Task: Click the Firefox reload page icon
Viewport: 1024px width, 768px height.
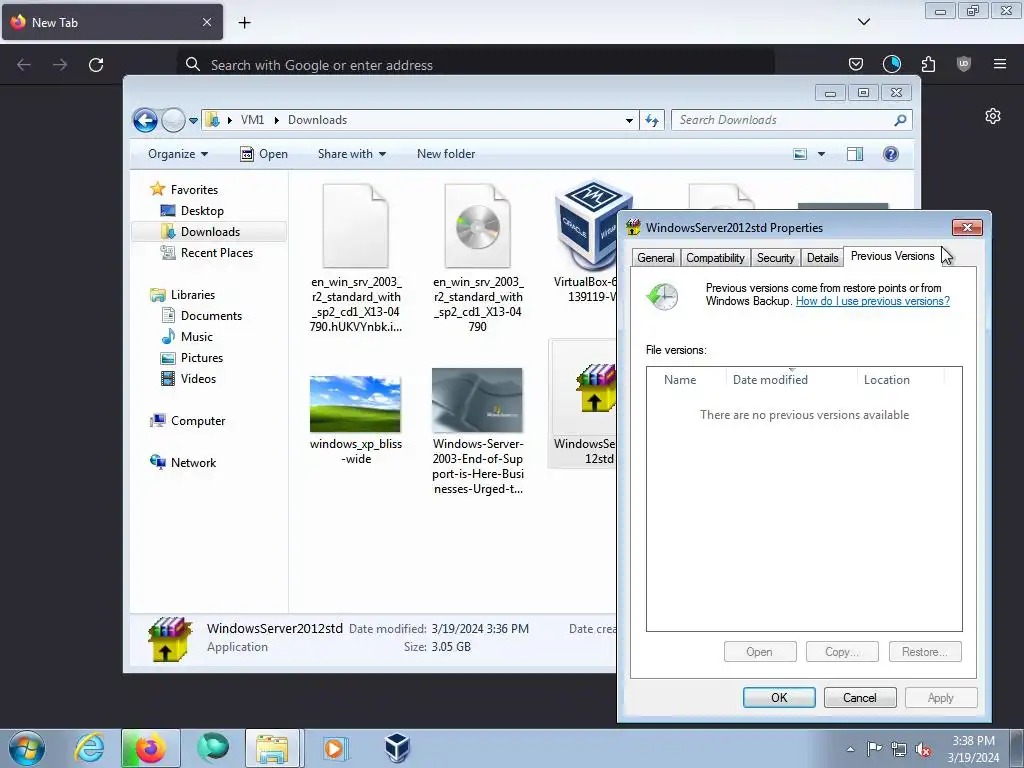Action: 96,65
